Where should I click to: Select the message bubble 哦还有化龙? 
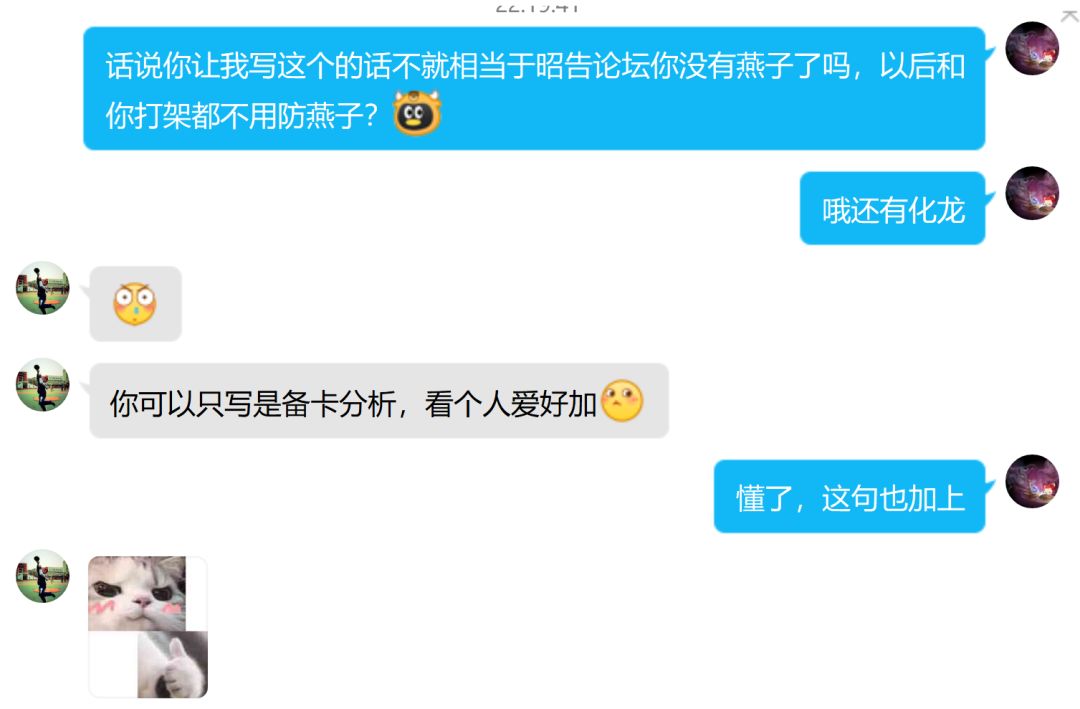point(893,208)
